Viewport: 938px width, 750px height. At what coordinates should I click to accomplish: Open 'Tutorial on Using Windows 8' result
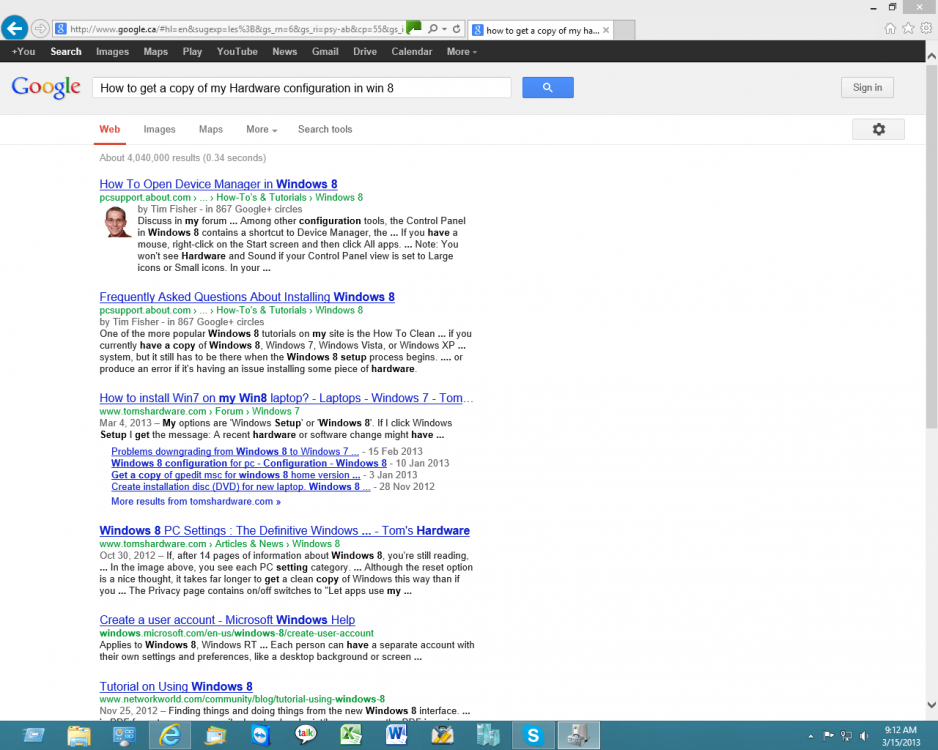176,687
